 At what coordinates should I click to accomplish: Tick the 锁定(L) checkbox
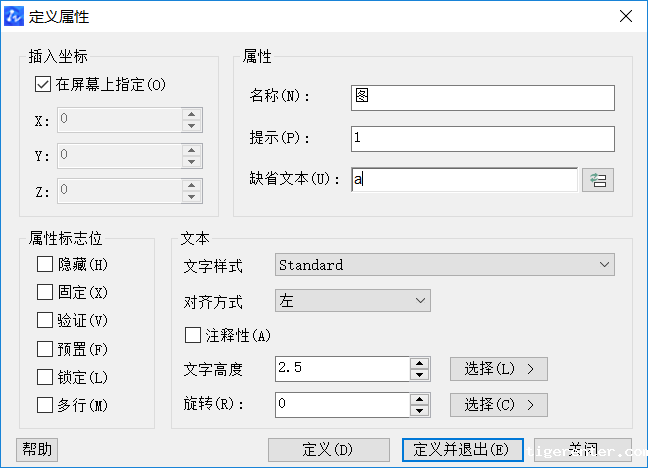[x=44, y=377]
